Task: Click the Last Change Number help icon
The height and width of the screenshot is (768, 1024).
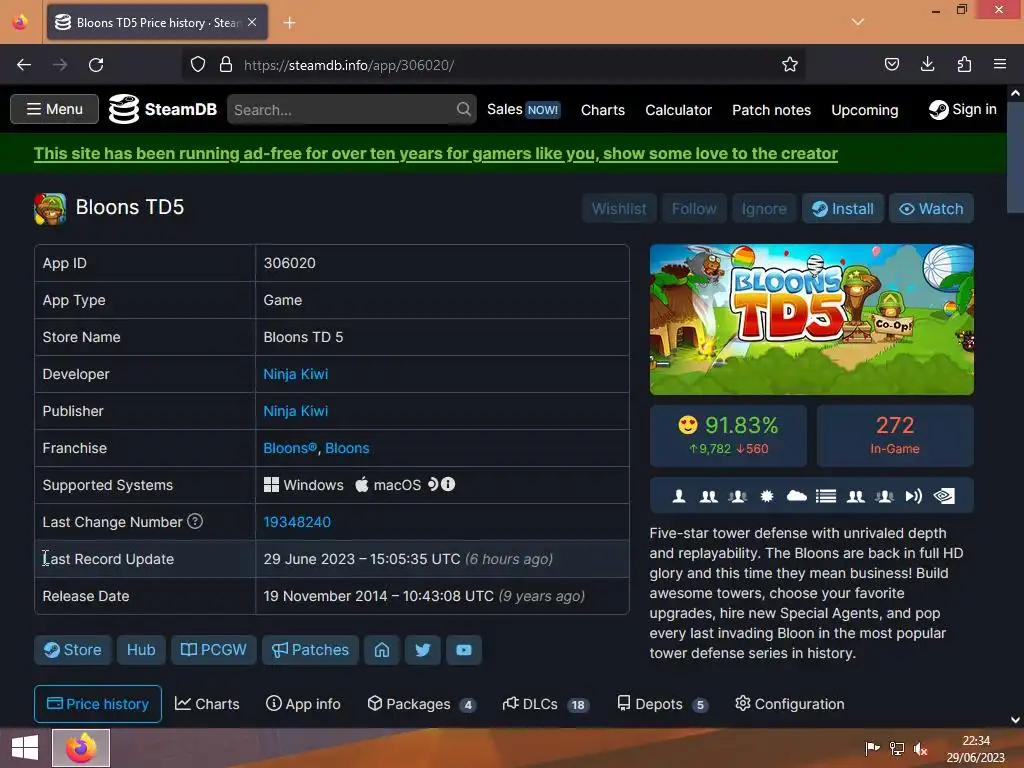Action: pyautogui.click(x=195, y=521)
